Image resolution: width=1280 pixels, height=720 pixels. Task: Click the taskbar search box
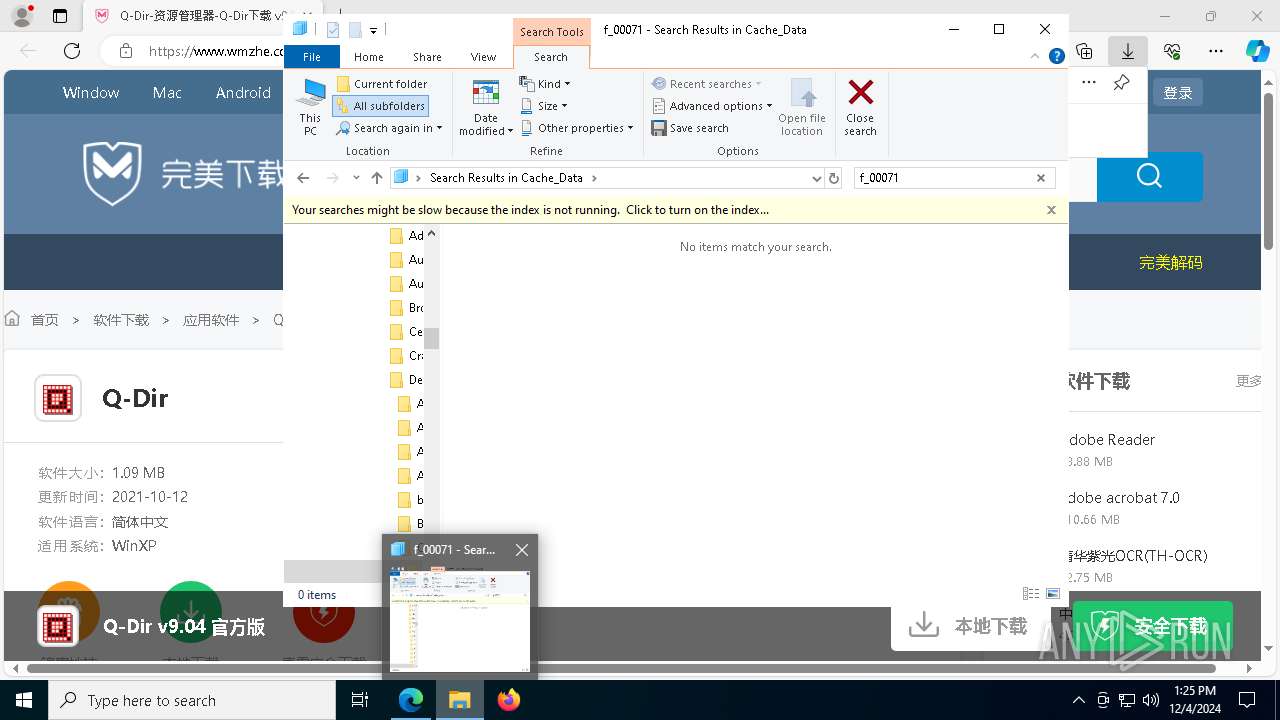[x=192, y=700]
